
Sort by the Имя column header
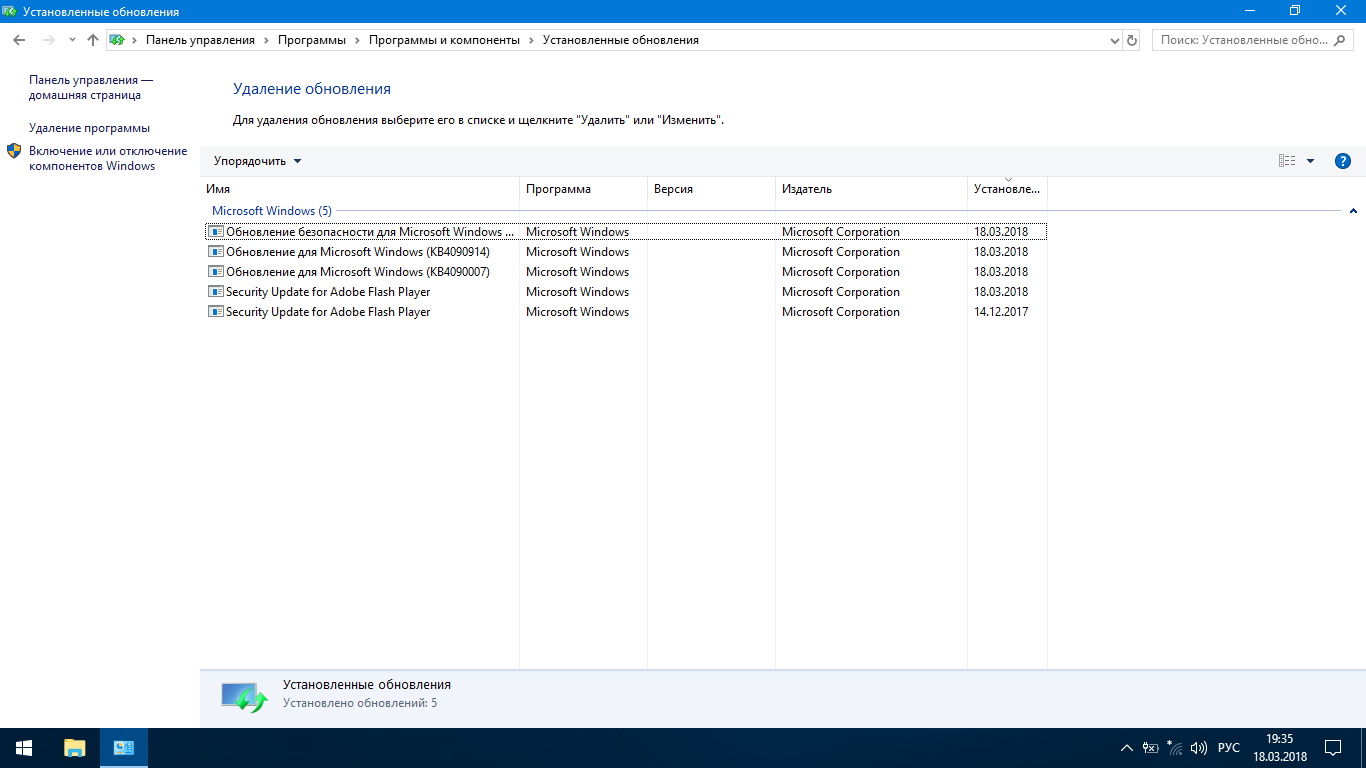360,189
